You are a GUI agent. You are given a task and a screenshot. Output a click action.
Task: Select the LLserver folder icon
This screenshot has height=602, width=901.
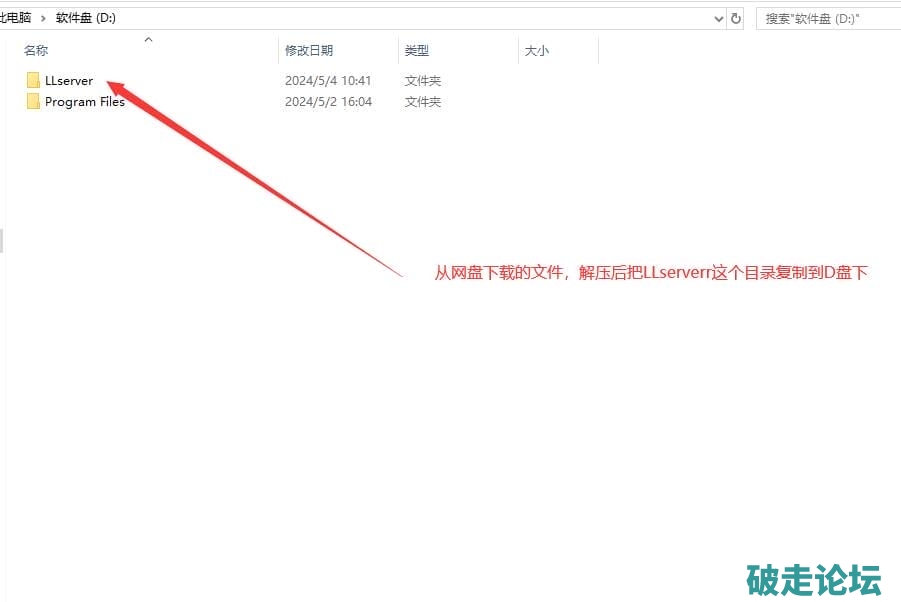[33, 81]
